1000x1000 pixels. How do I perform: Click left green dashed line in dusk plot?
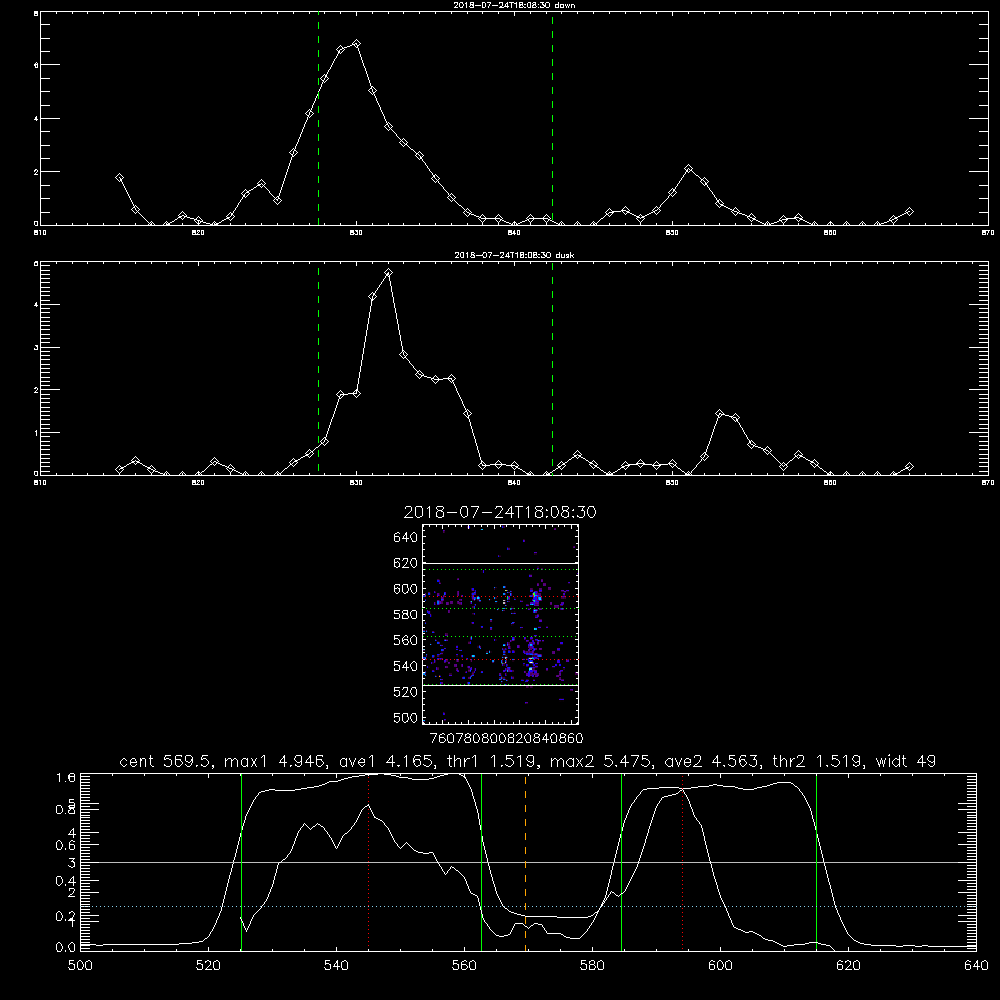point(318,368)
